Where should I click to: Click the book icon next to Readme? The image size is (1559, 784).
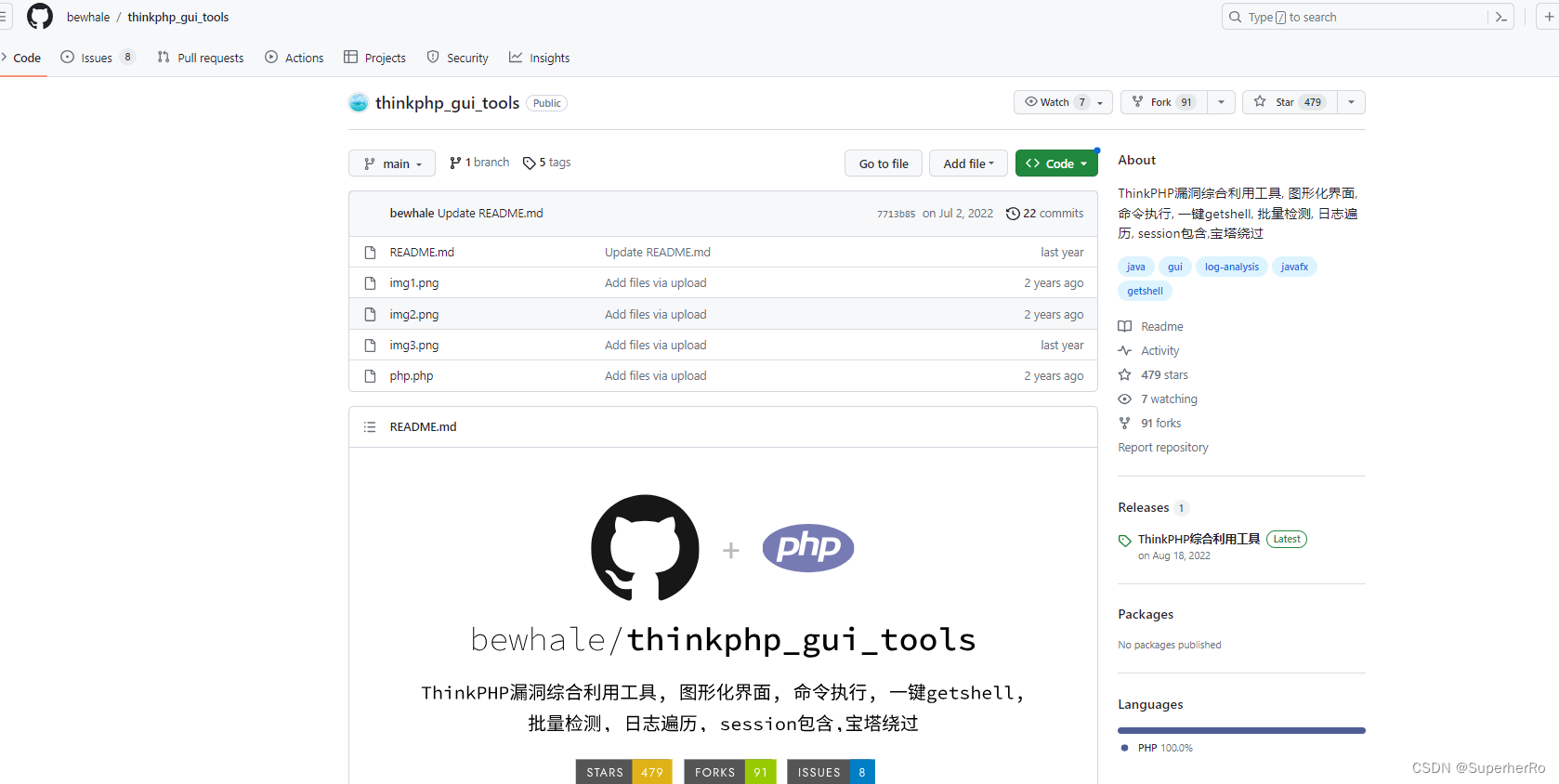[1124, 327]
